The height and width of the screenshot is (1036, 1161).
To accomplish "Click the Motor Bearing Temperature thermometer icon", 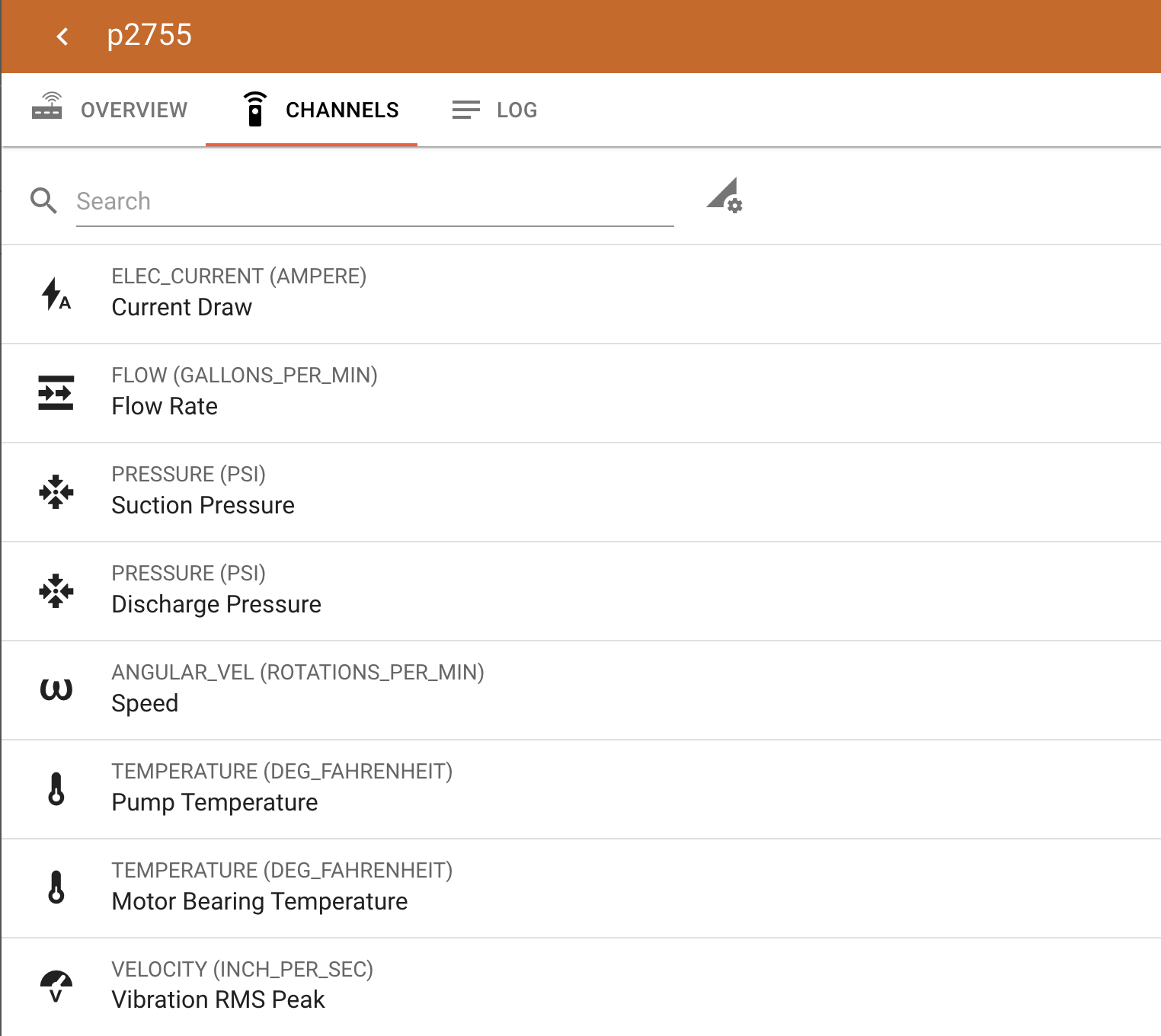I will pos(56,888).
